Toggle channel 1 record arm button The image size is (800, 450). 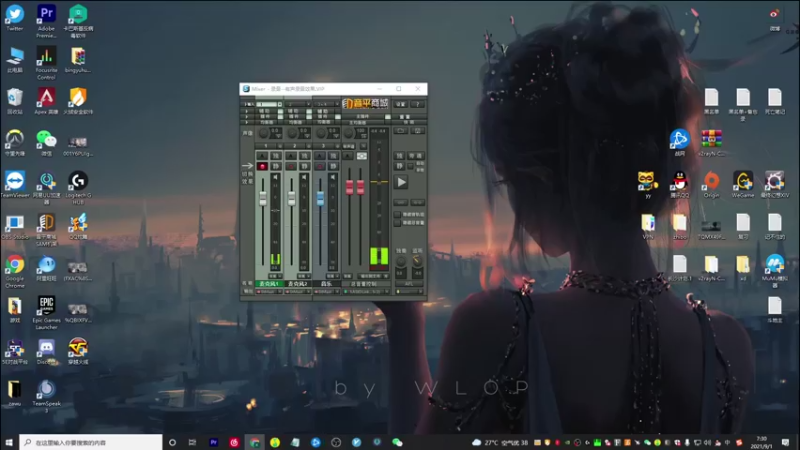point(262,166)
